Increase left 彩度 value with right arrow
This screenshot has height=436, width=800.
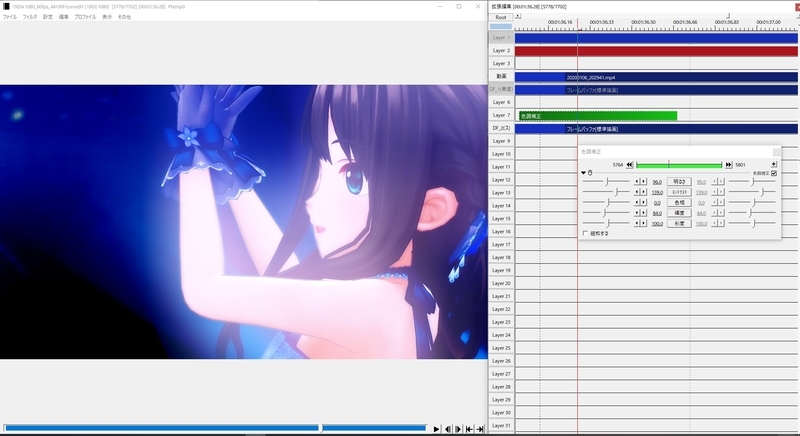(x=643, y=223)
